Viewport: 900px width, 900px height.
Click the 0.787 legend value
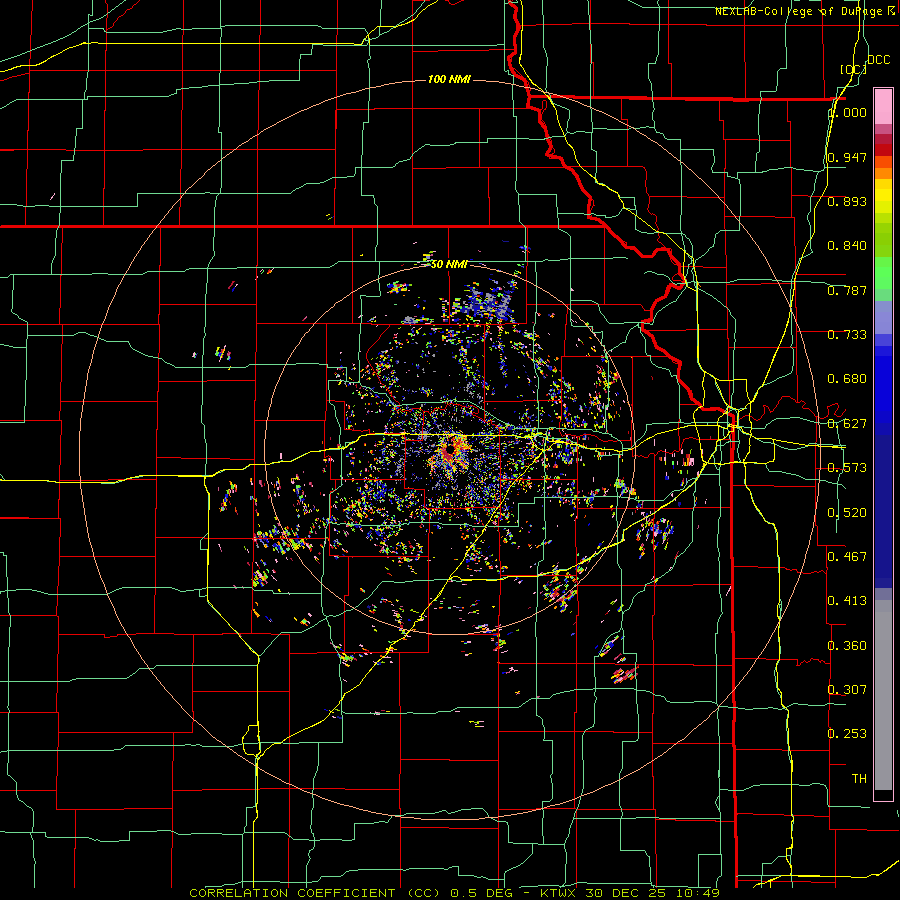847,290
